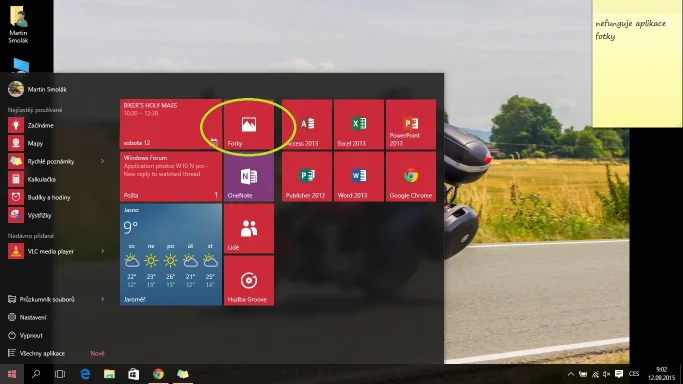Click the taskbar search magnifier icon
Image resolution: width=683 pixels, height=384 pixels.
point(36,374)
